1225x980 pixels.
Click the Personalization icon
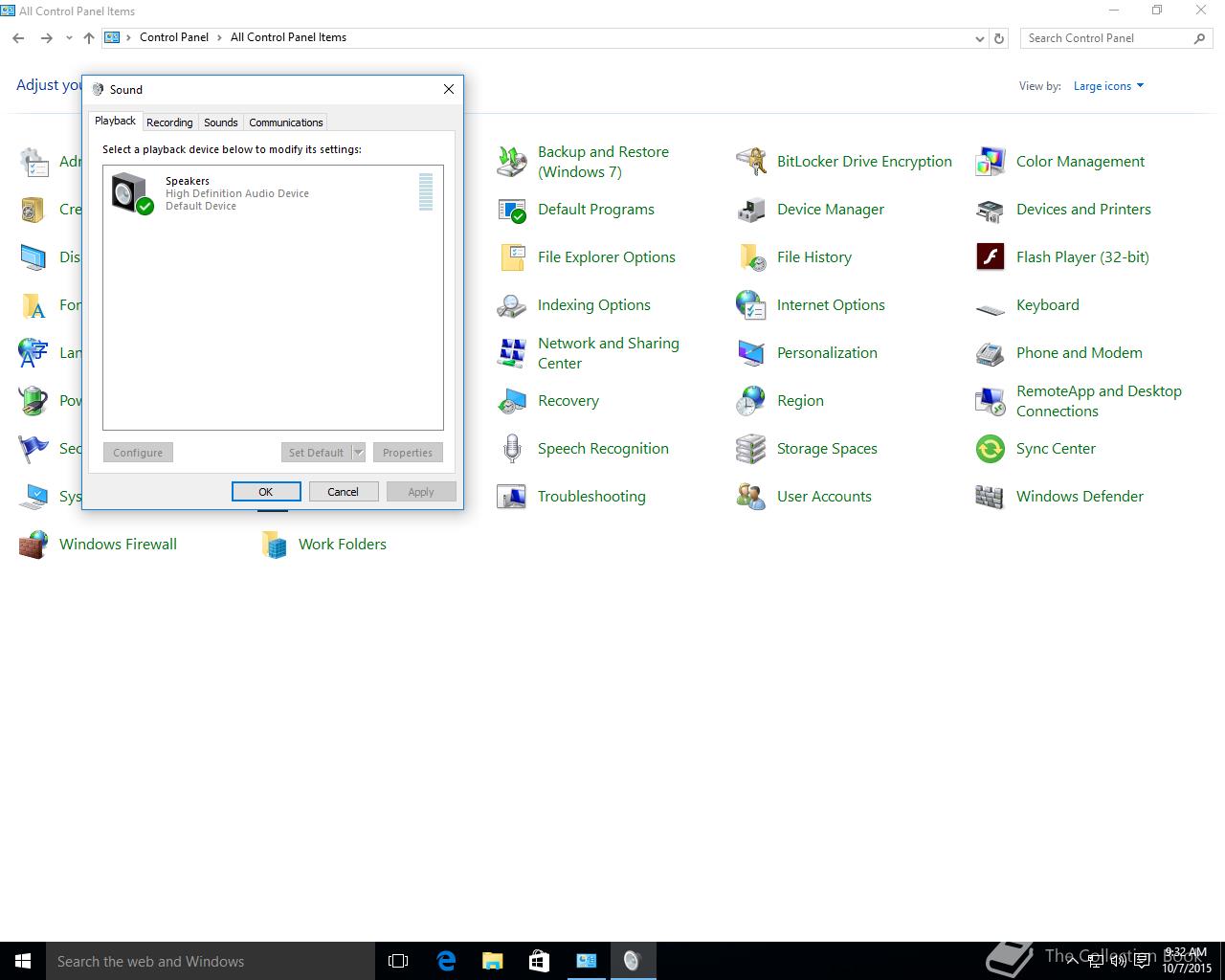coord(751,353)
